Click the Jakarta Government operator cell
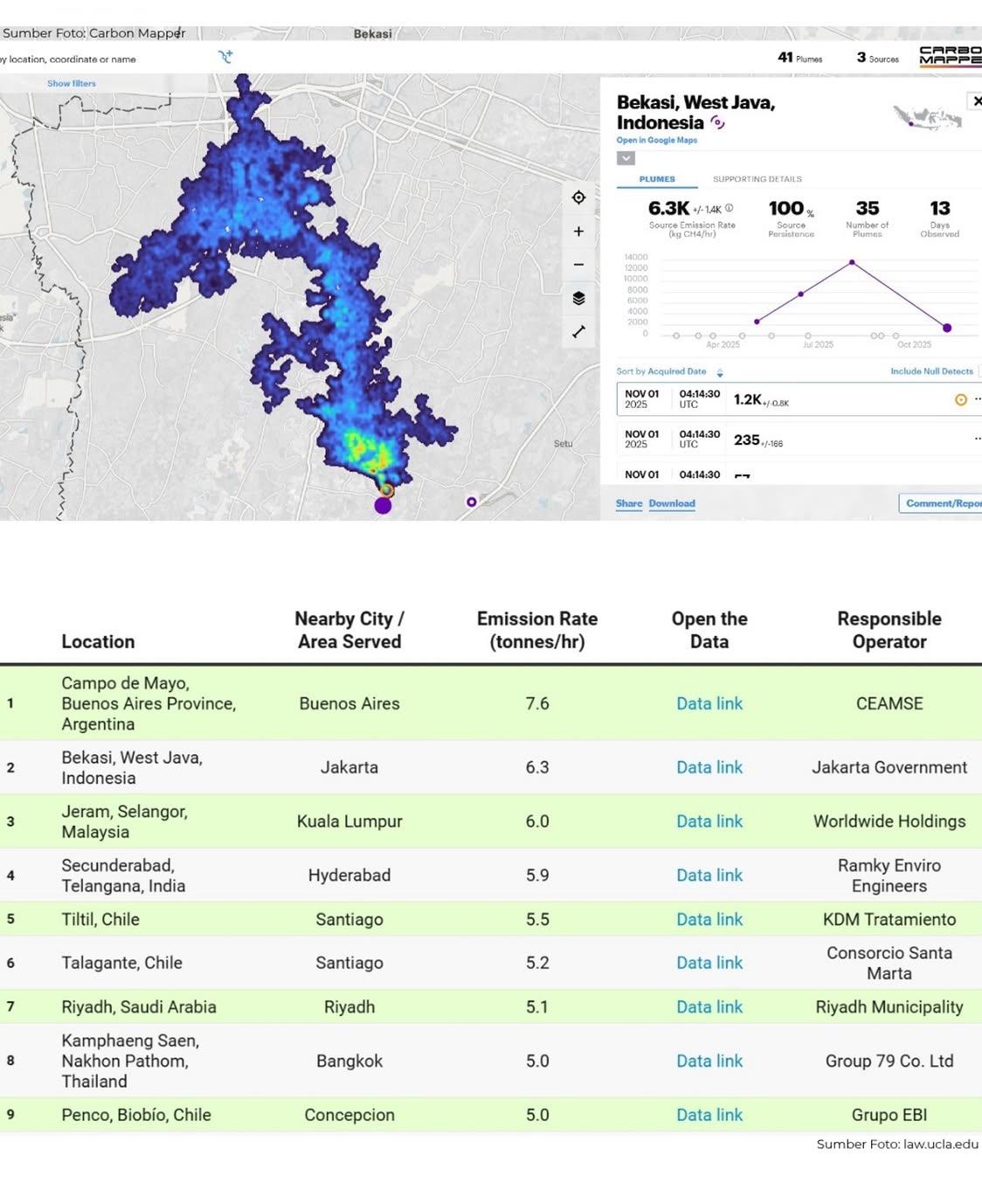982x1204 pixels. pos(889,767)
